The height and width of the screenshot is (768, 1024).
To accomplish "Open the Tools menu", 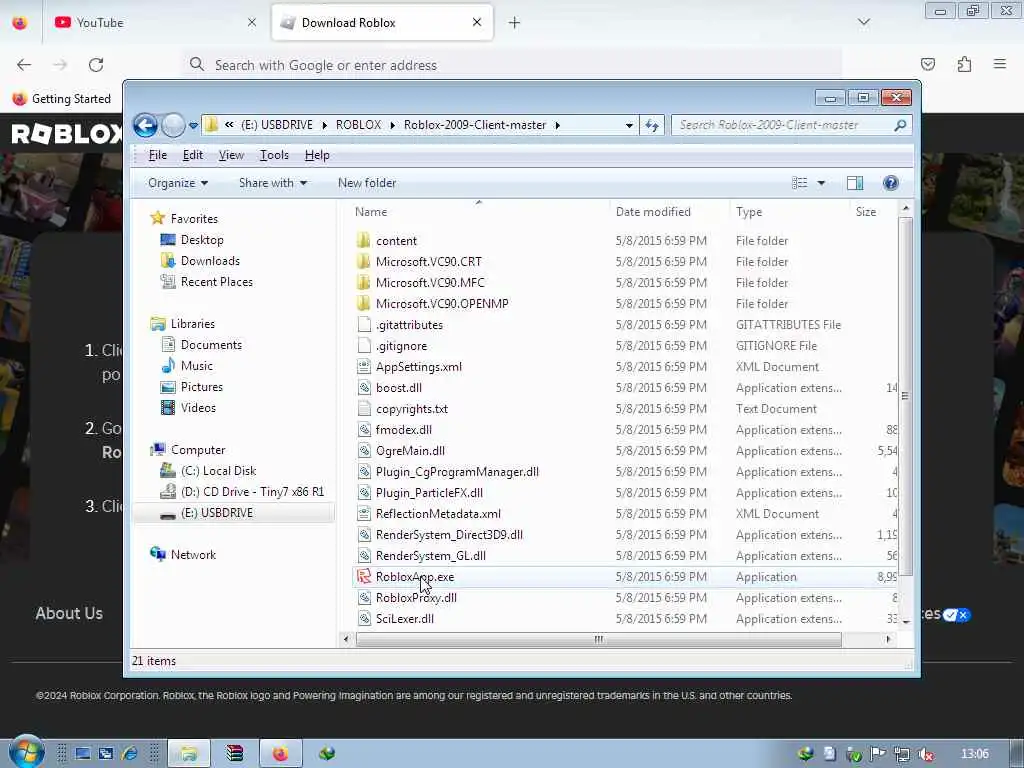I will click(274, 155).
